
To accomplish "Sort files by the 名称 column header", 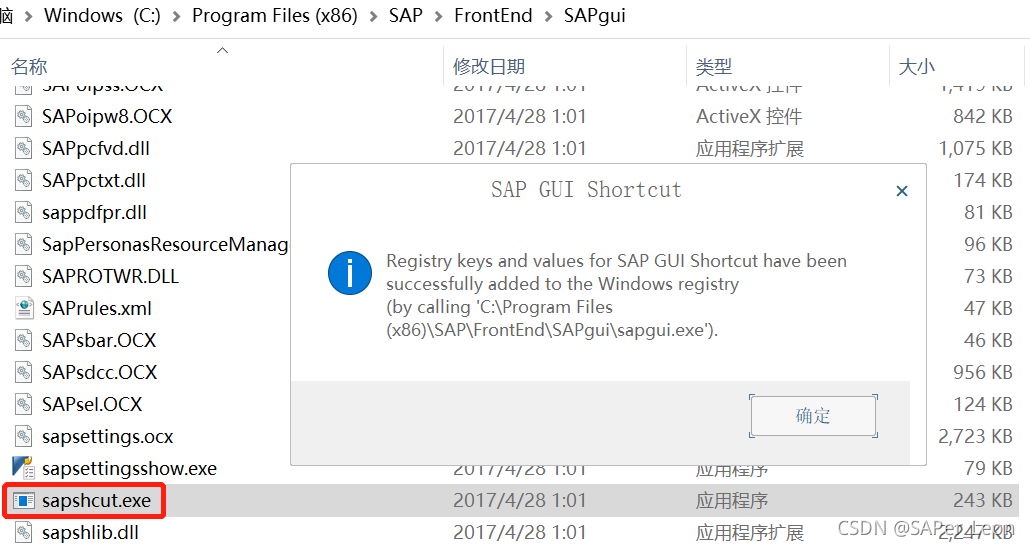I will pyautogui.click(x=29, y=66).
